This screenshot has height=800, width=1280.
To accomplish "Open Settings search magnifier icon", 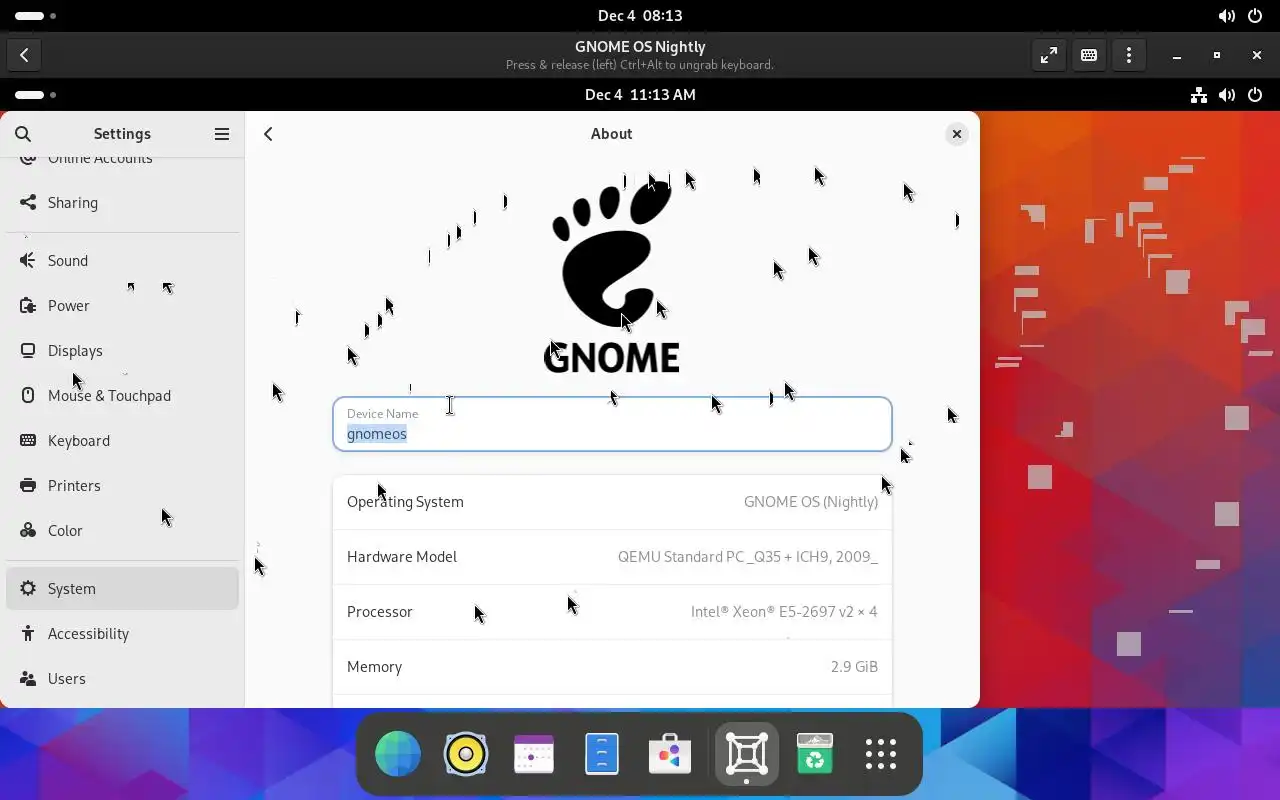I will pos(23,134).
